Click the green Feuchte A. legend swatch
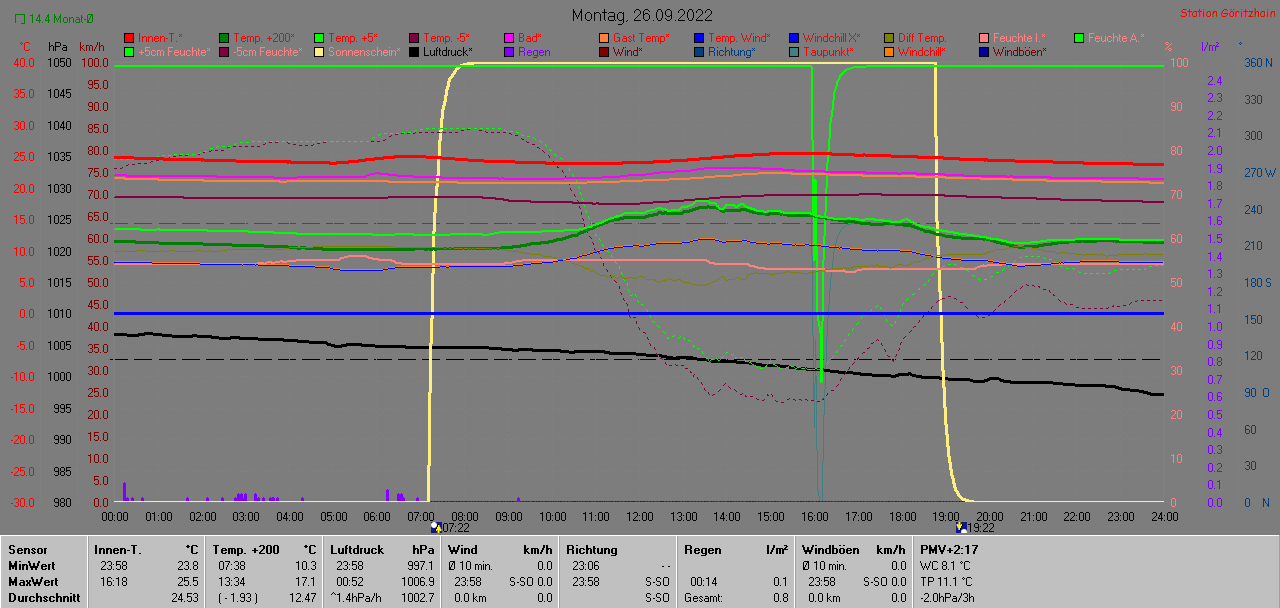Viewport: 1280px width, 608px height. [x=1079, y=38]
